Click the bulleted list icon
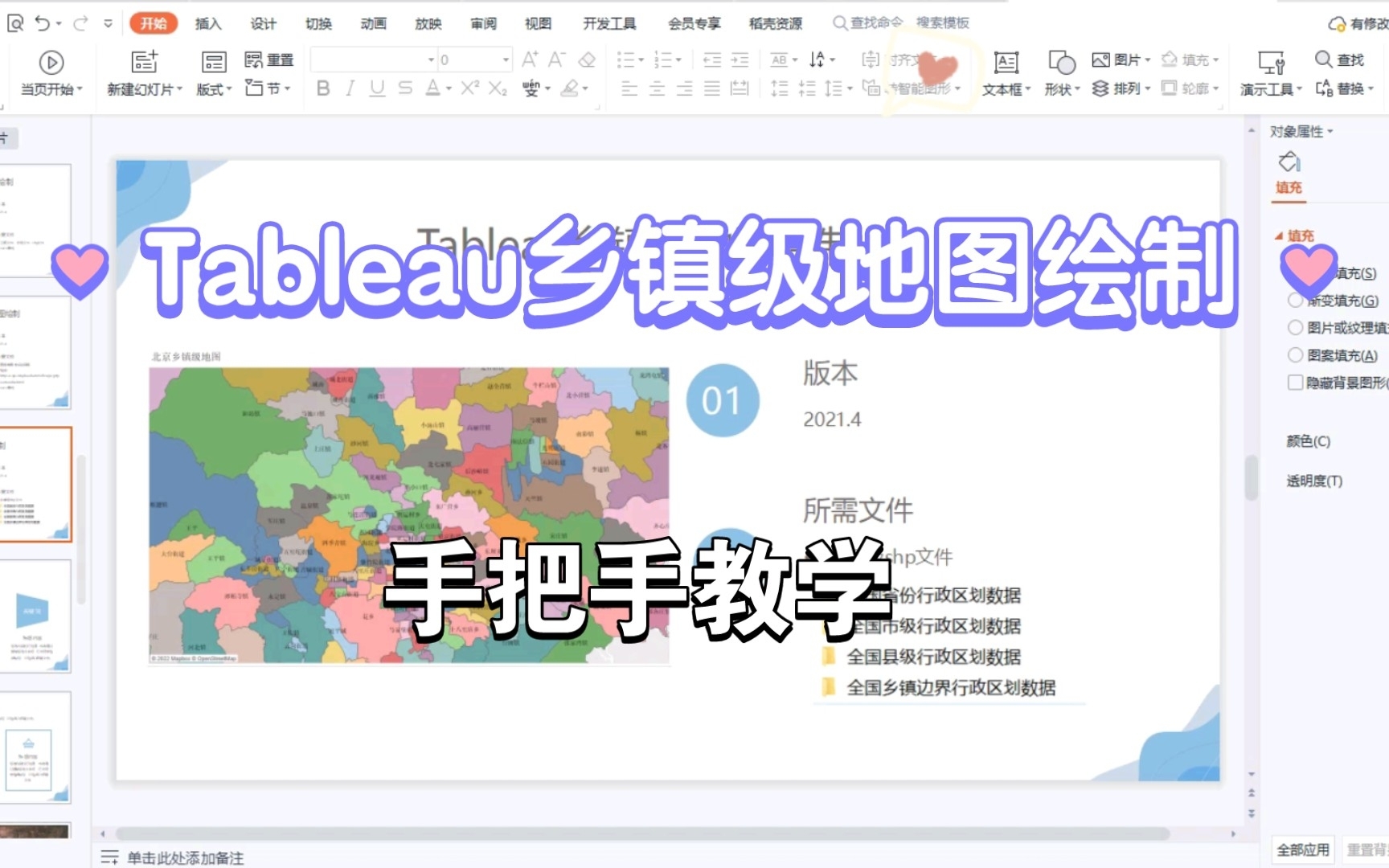The image size is (1389, 868). pos(626,59)
